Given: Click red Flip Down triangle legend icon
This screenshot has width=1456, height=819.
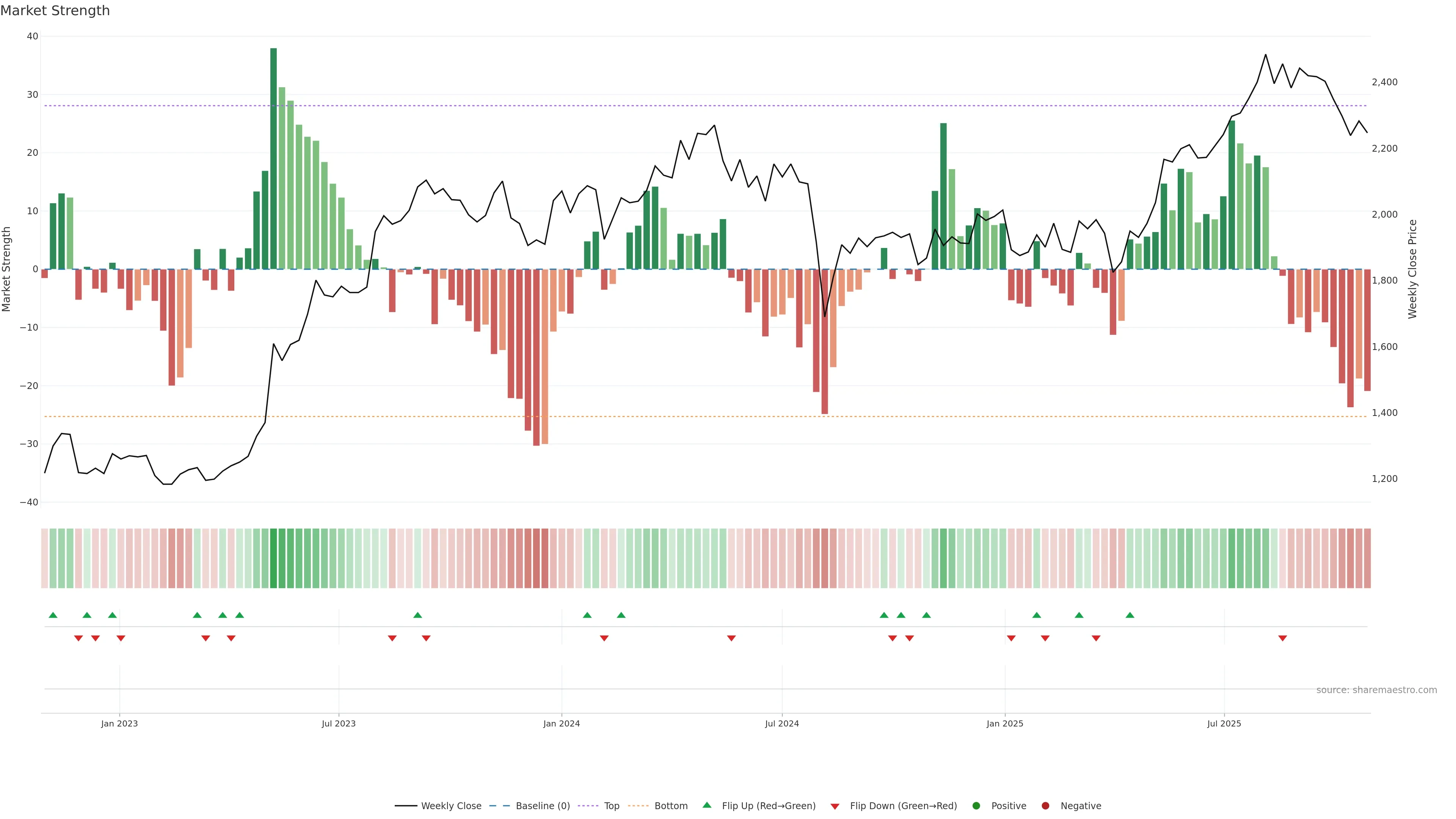Looking at the screenshot, I should [x=835, y=806].
